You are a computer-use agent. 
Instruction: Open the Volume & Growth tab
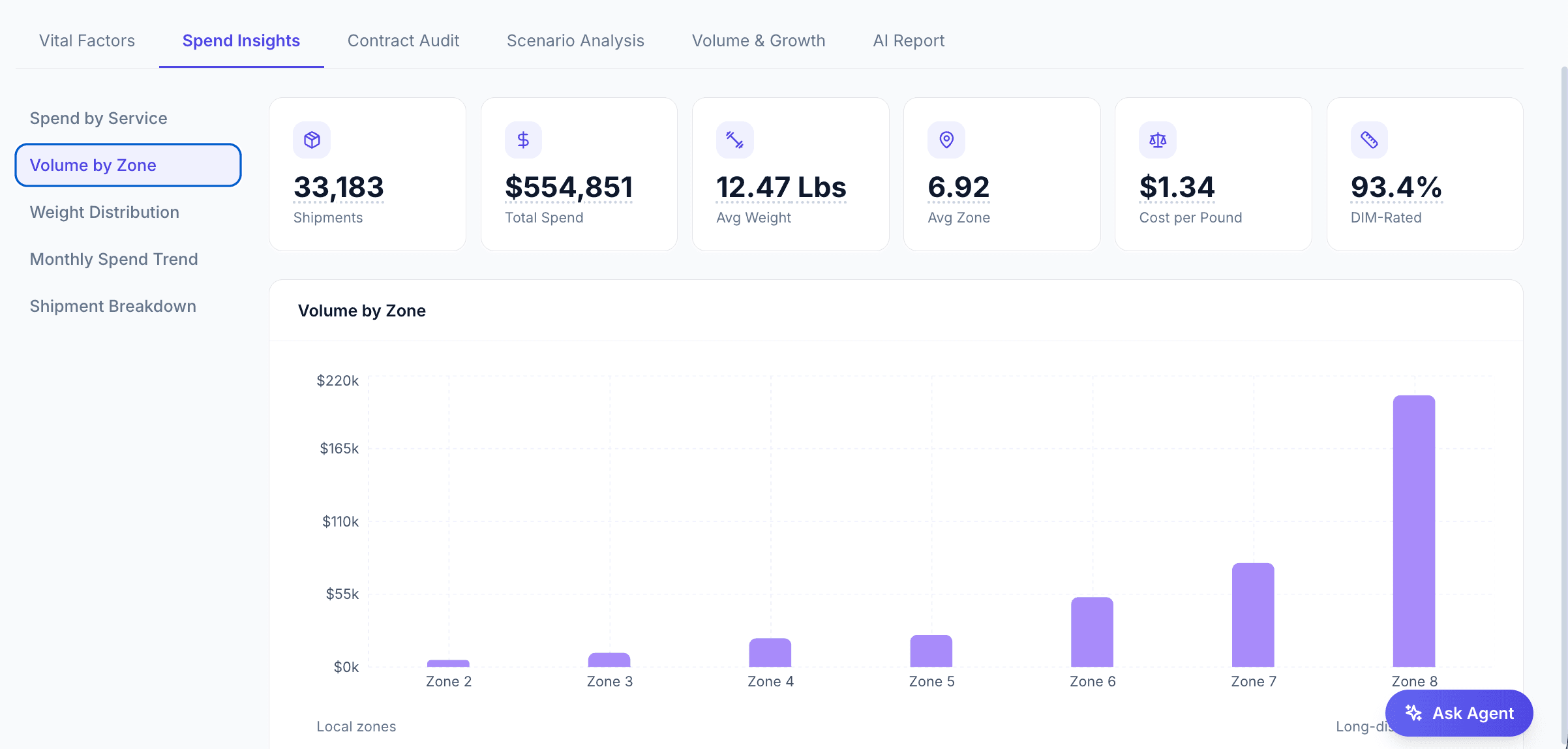[x=759, y=40]
